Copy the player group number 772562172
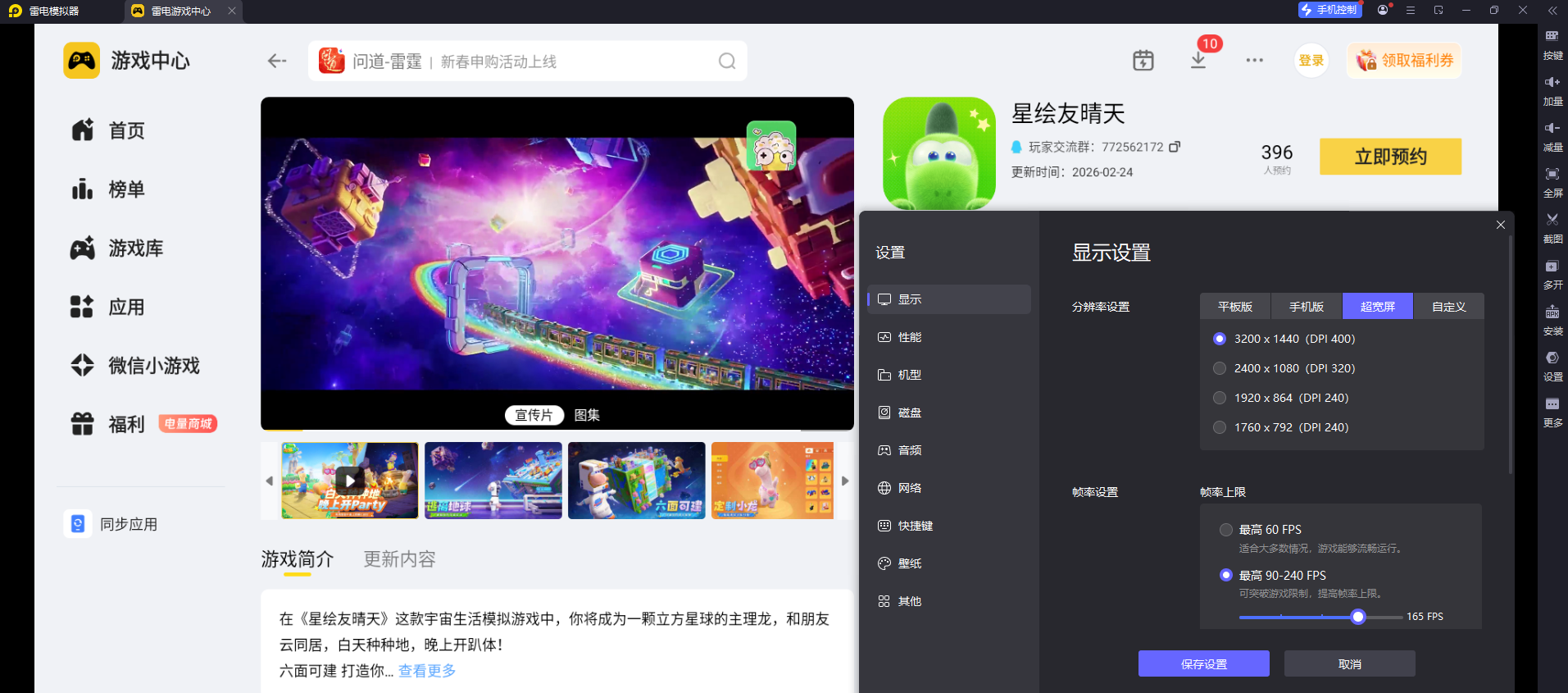This screenshot has height=693, width=1568. pyautogui.click(x=1175, y=147)
